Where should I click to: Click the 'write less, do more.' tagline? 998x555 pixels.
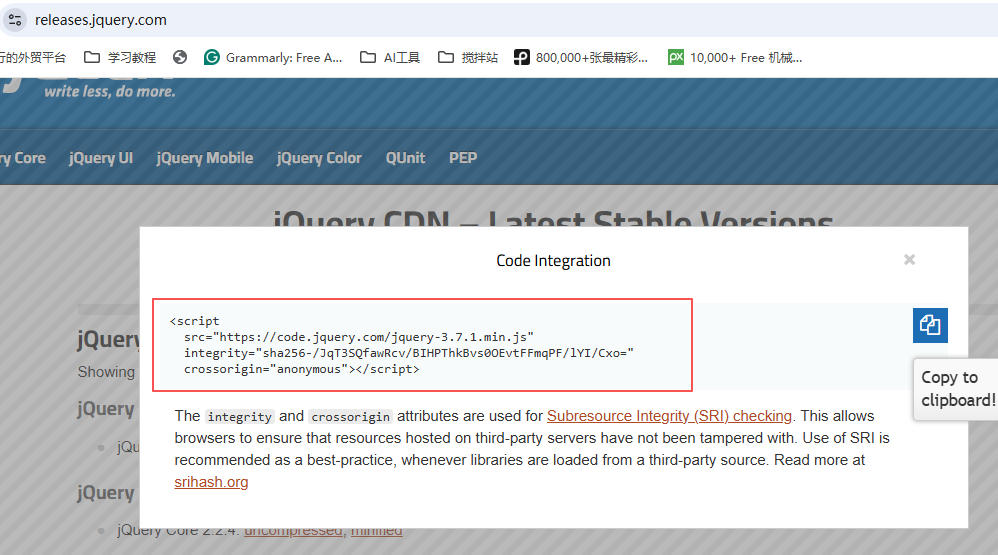109,92
